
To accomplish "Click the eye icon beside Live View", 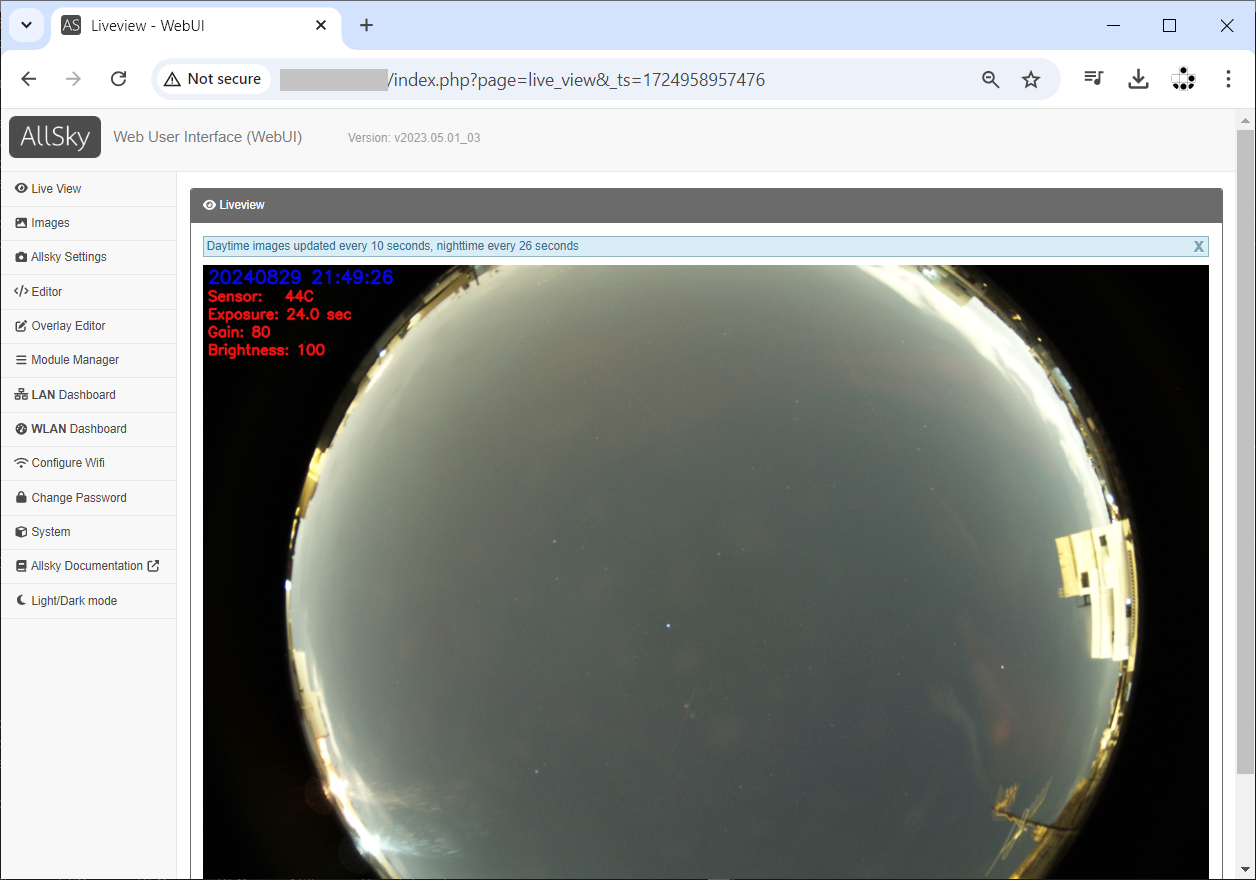I will click(x=21, y=188).
